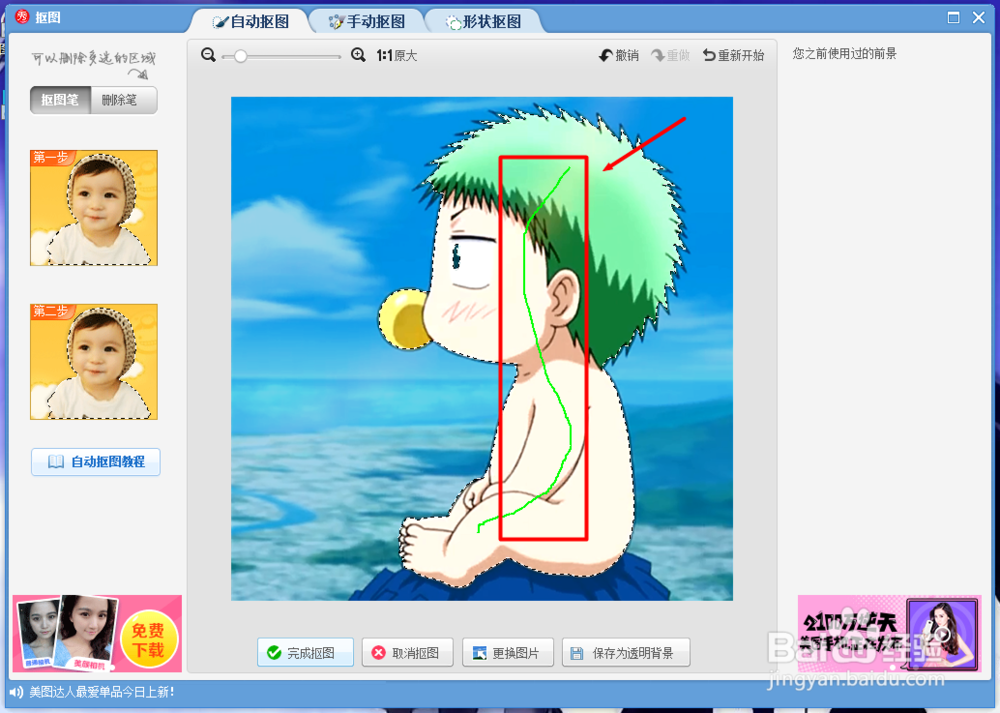Click 美图达人最爱单品今日上新 status text
This screenshot has height=713, width=1000.
[x=102, y=692]
